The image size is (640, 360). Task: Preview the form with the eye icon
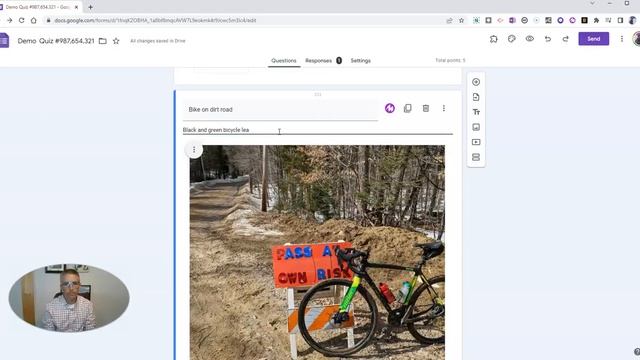click(x=529, y=39)
